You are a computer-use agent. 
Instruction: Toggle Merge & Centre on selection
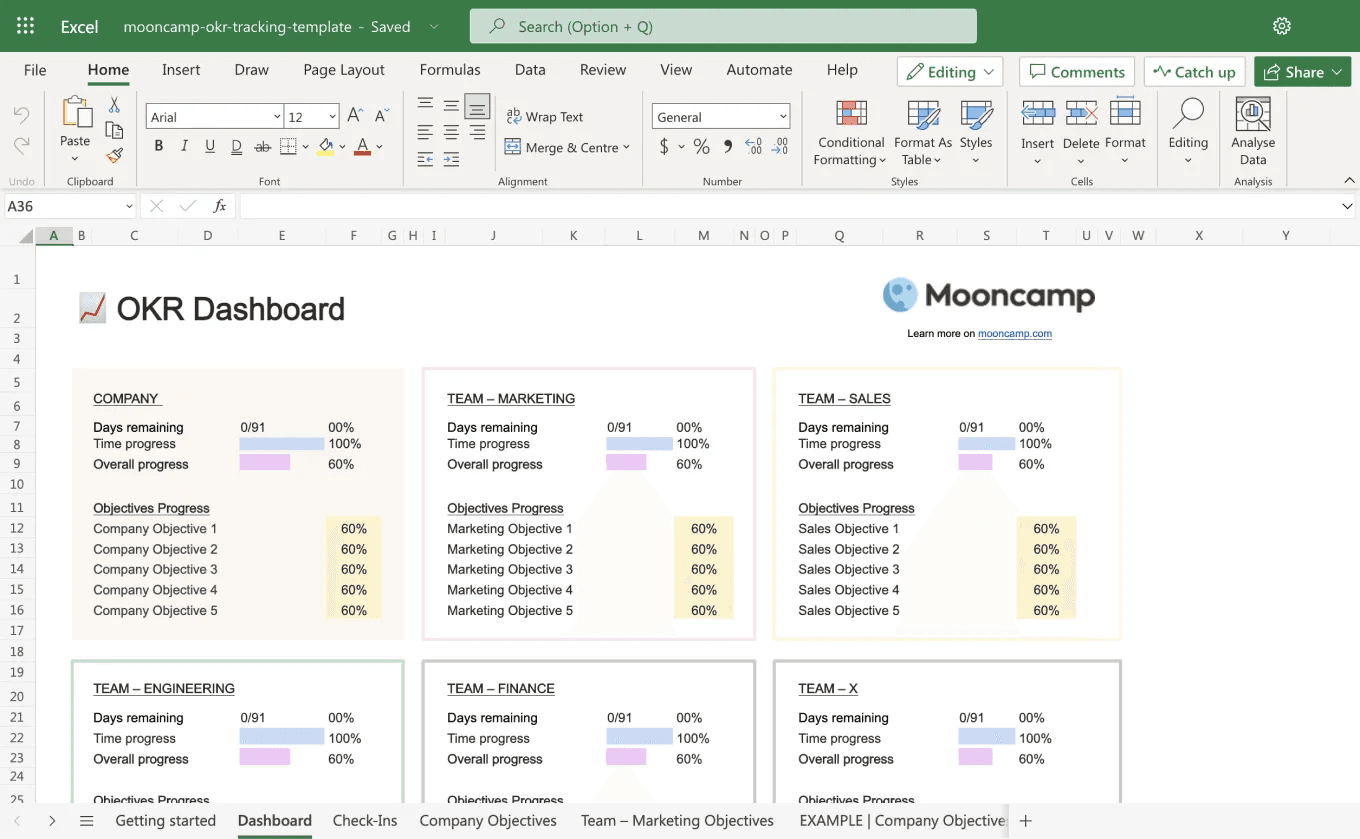[567, 147]
